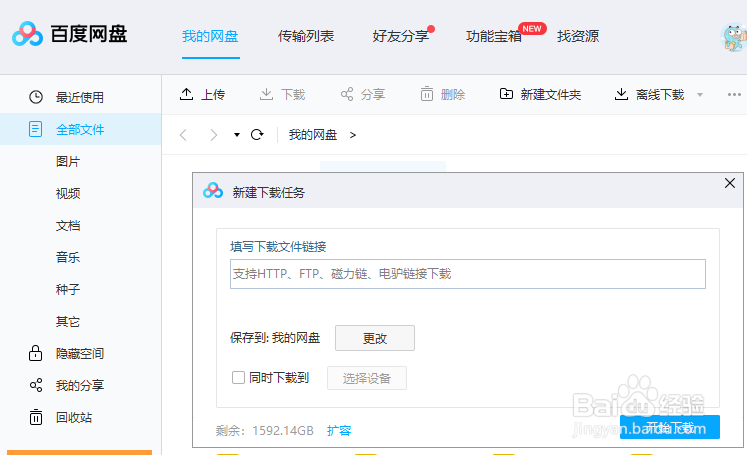Click the Baidu Netdisk logo icon
Image resolution: width=747 pixels, height=455 pixels.
click(27, 34)
